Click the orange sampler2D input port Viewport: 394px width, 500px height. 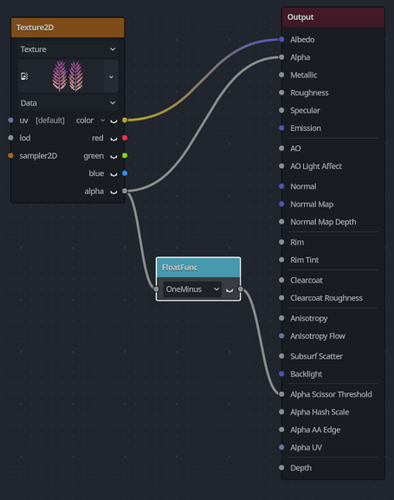(x=11, y=156)
